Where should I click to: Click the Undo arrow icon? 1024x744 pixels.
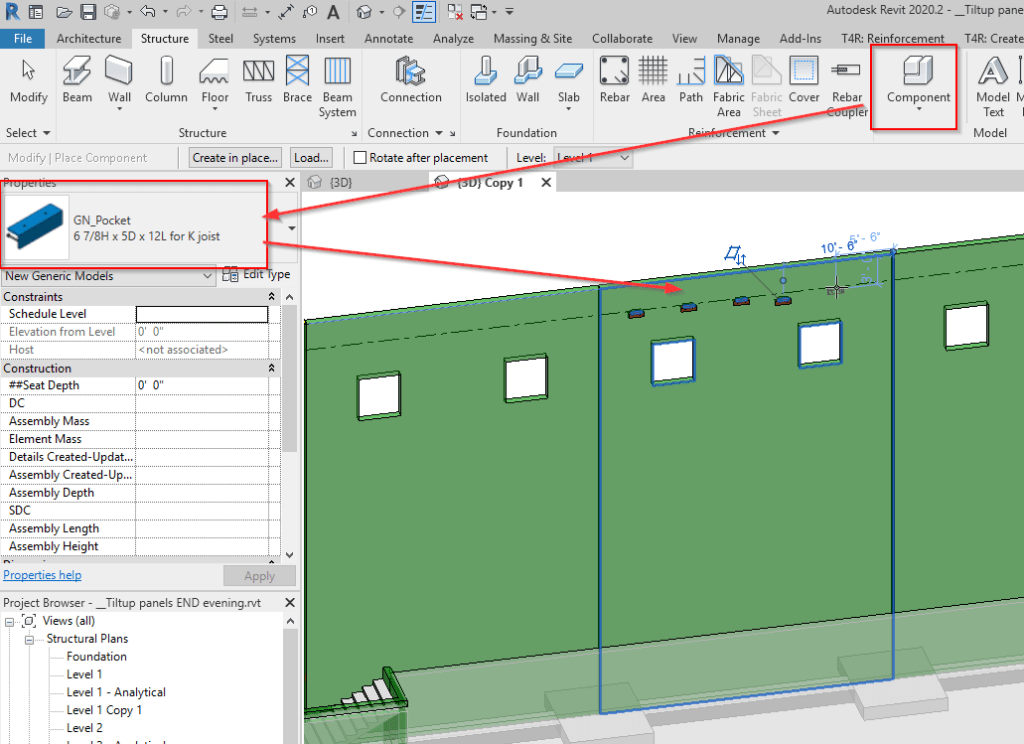pos(148,12)
